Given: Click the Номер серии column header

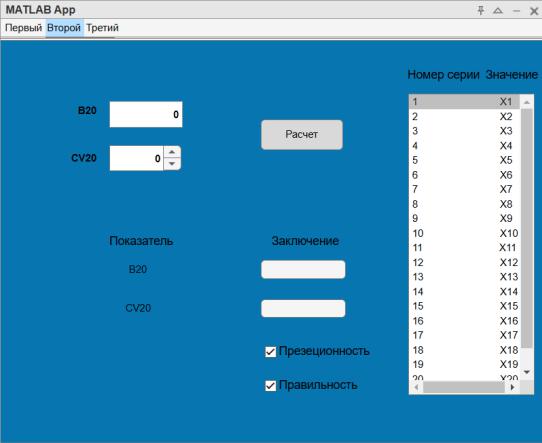Looking at the screenshot, I should (x=443, y=75).
